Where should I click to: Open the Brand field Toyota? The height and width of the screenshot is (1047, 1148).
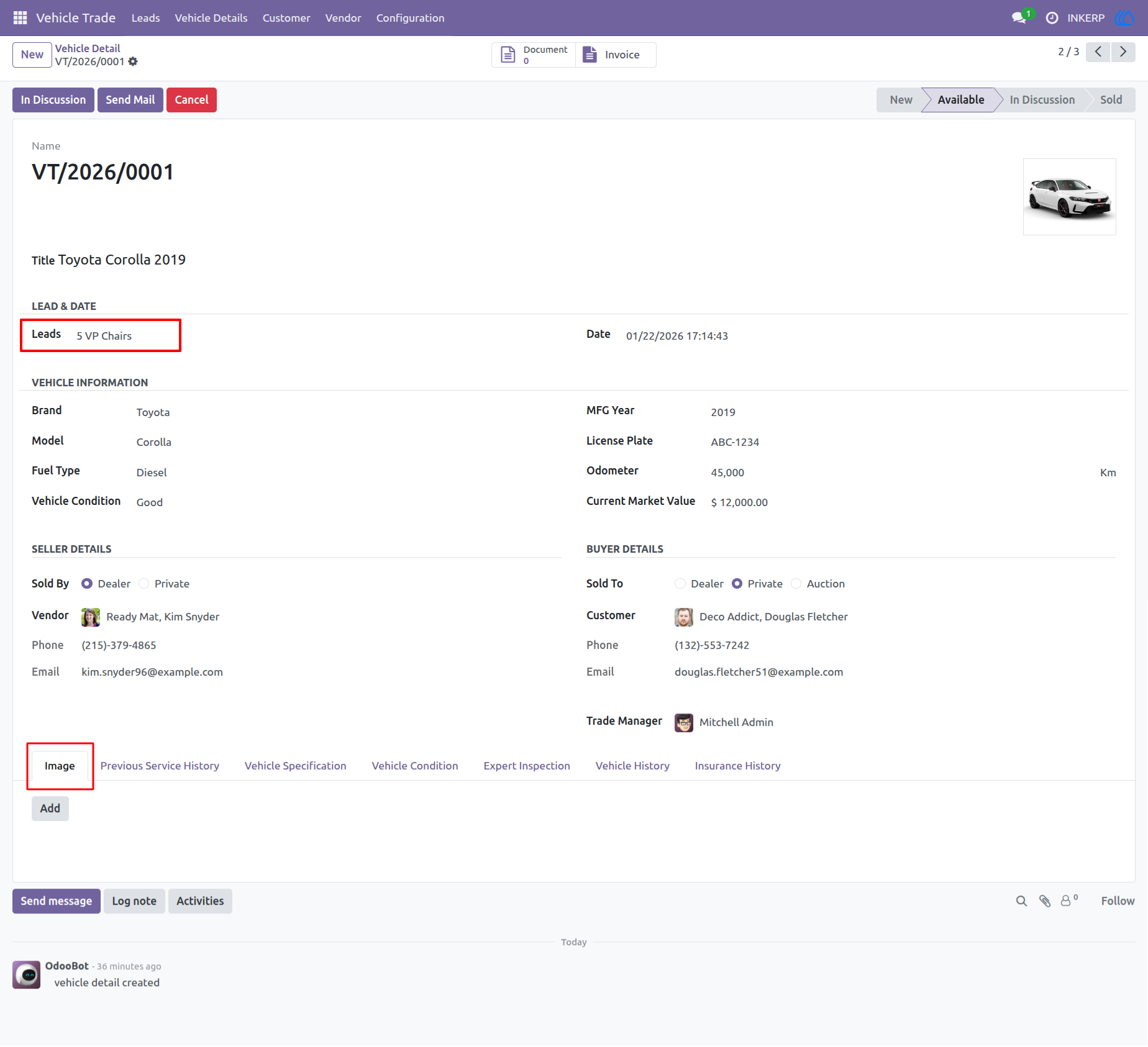pyautogui.click(x=153, y=412)
